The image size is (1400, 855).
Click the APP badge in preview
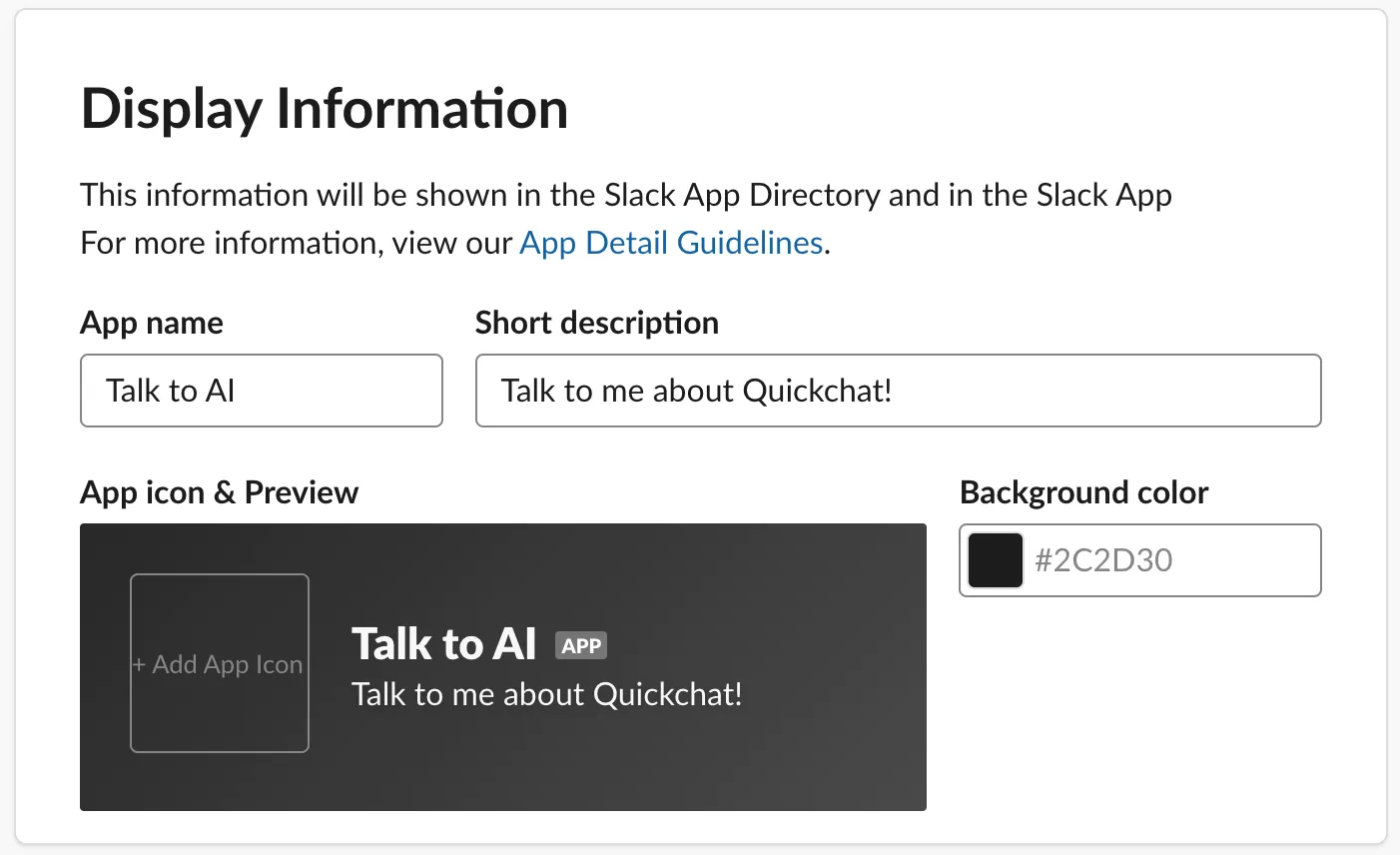581,645
